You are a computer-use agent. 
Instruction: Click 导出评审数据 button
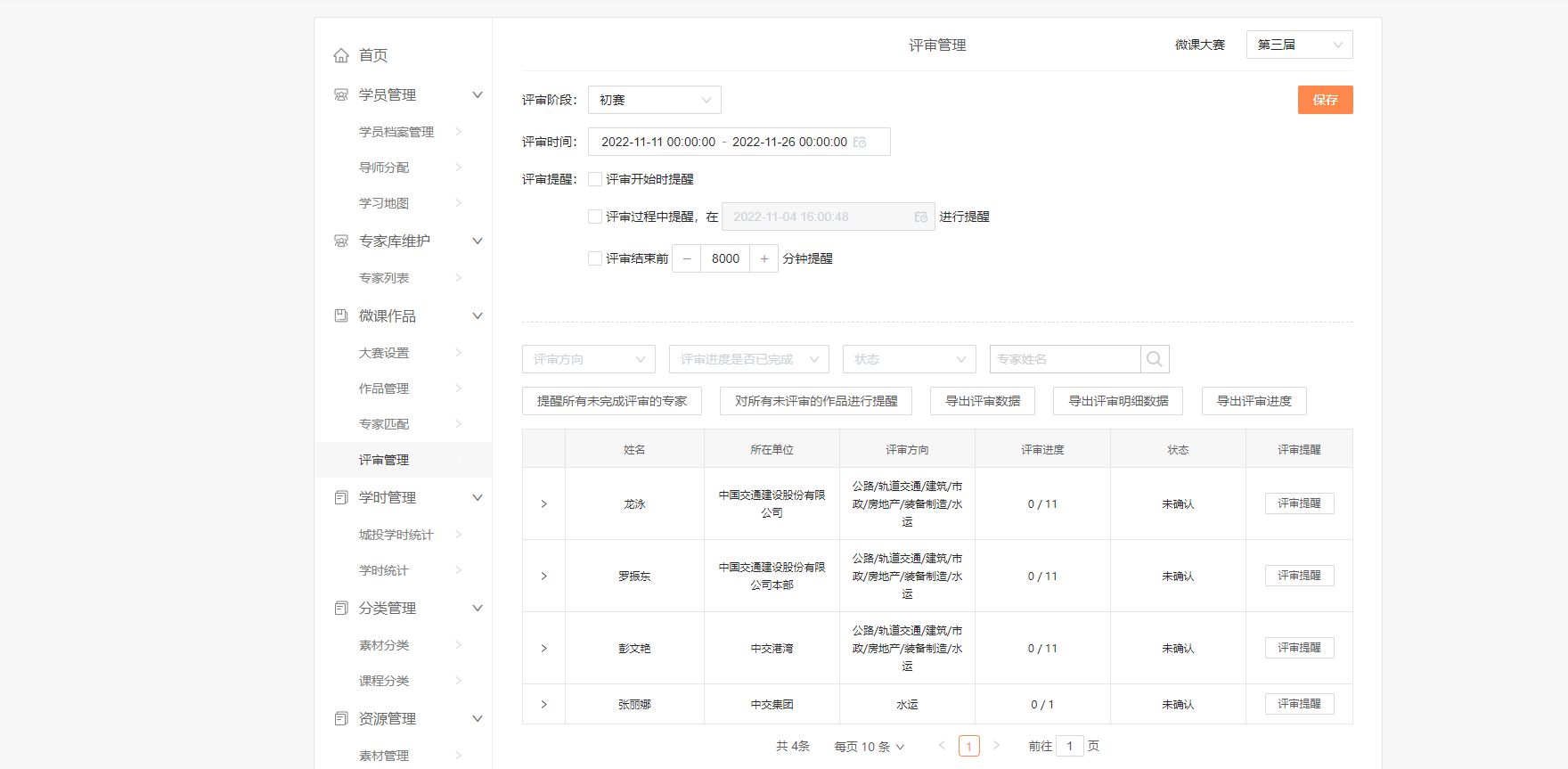[983, 401]
